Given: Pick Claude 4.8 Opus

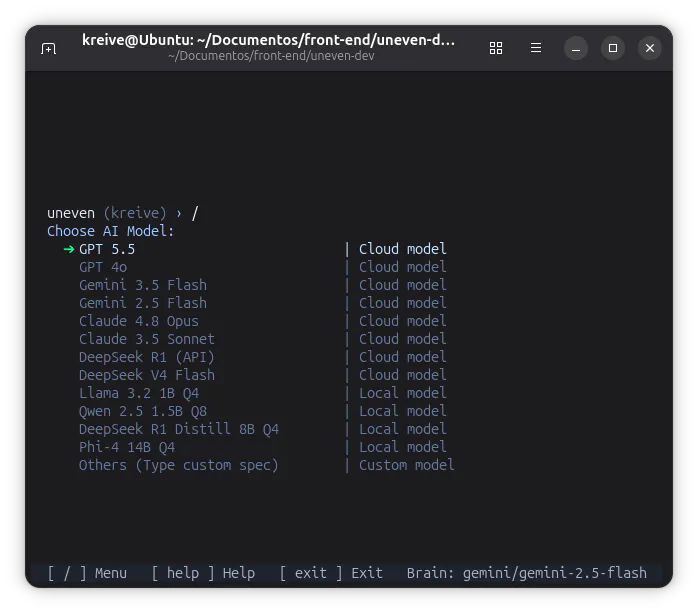Looking at the screenshot, I should tap(139, 321).
